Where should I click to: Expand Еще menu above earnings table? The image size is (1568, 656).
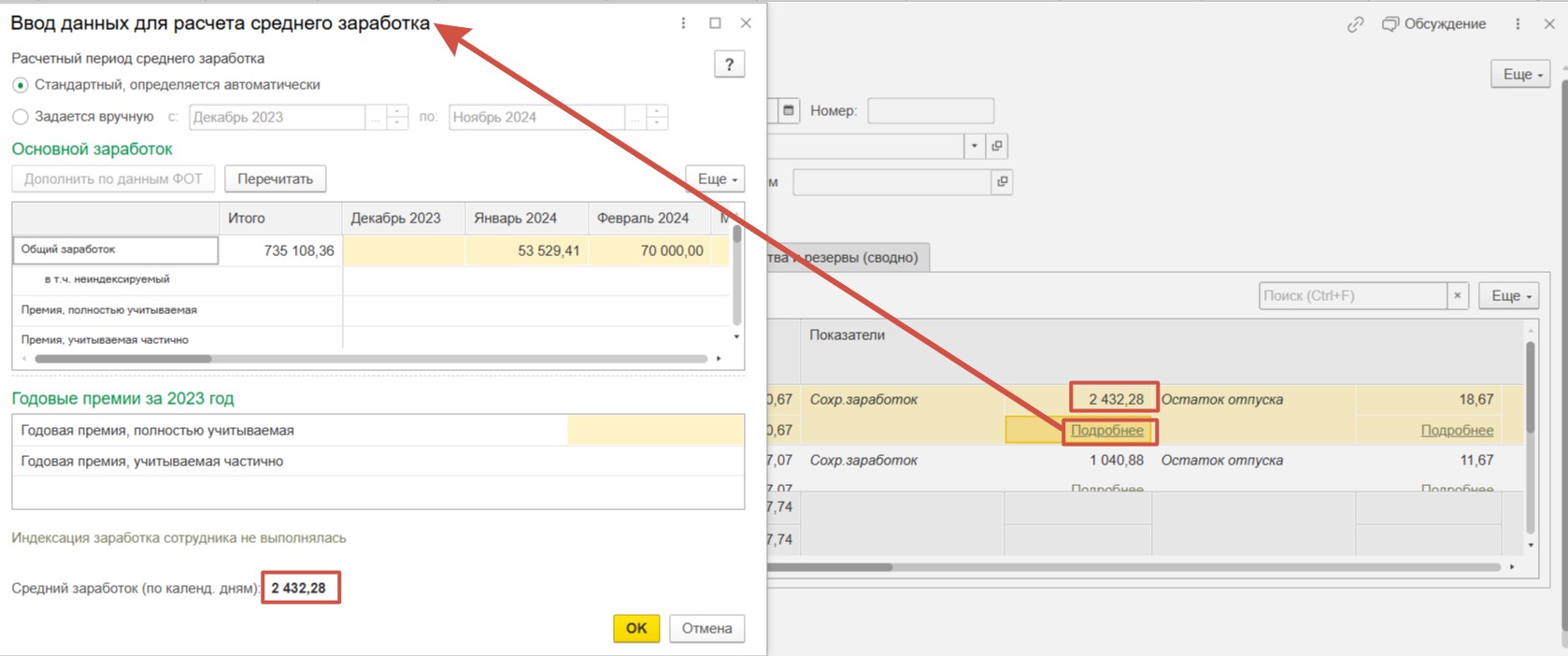click(x=717, y=178)
